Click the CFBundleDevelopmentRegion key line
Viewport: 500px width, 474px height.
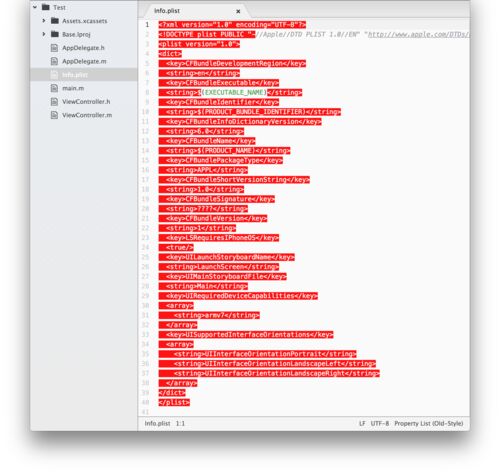click(232, 63)
